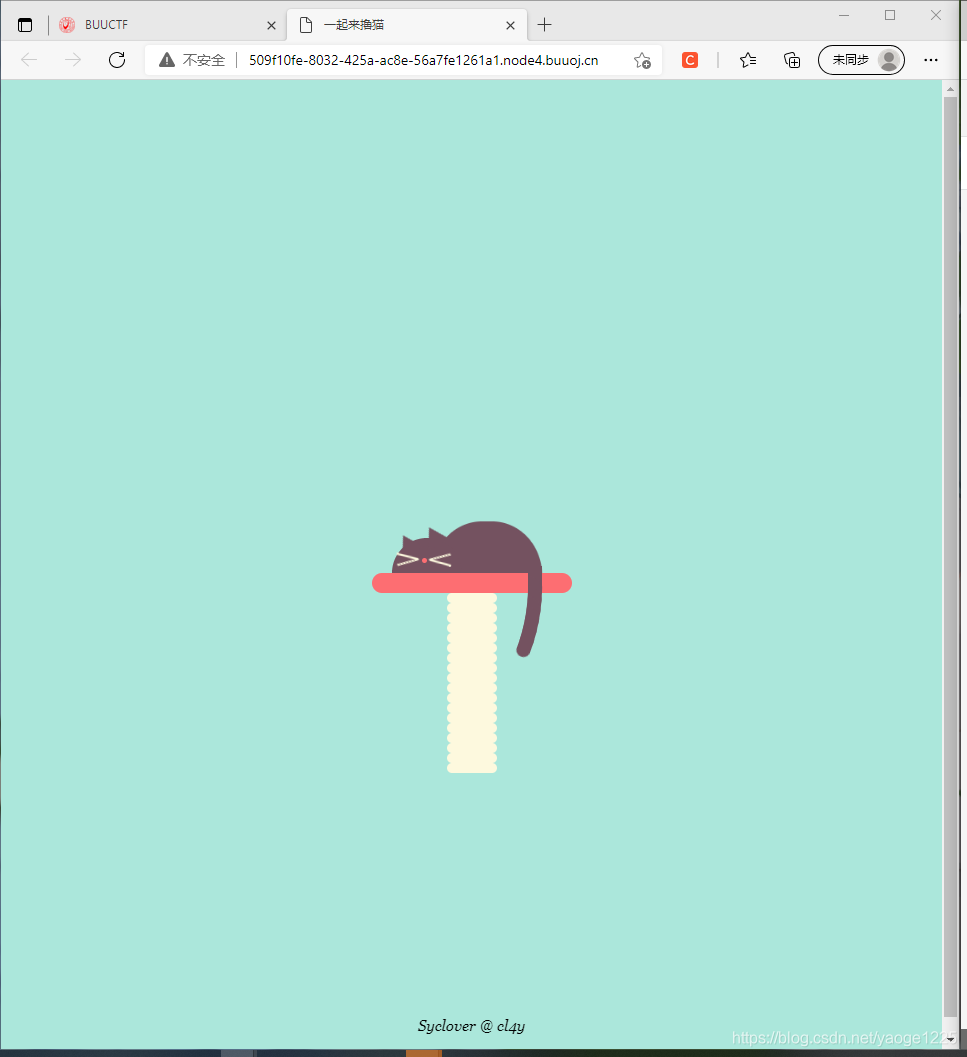Select the 一起来撸猫 tab

pyautogui.click(x=407, y=25)
